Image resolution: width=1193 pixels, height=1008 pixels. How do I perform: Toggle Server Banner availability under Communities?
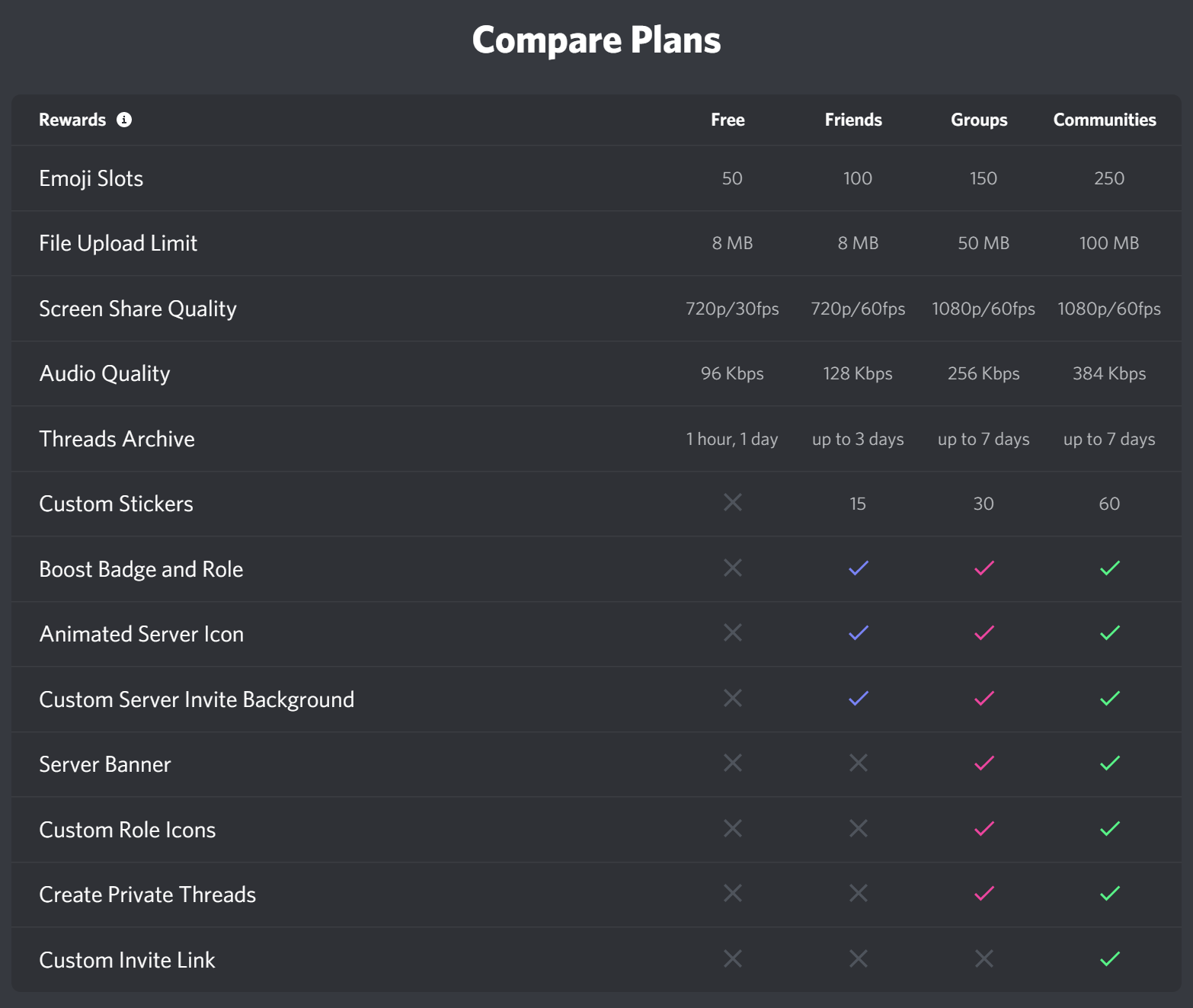[1109, 763]
